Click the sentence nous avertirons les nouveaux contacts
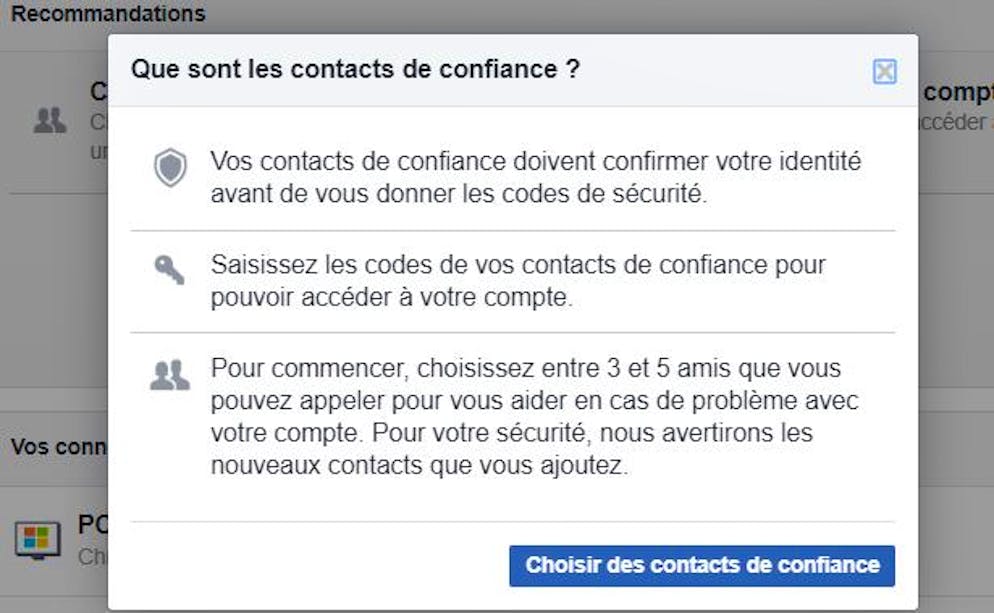 pyautogui.click(x=512, y=449)
